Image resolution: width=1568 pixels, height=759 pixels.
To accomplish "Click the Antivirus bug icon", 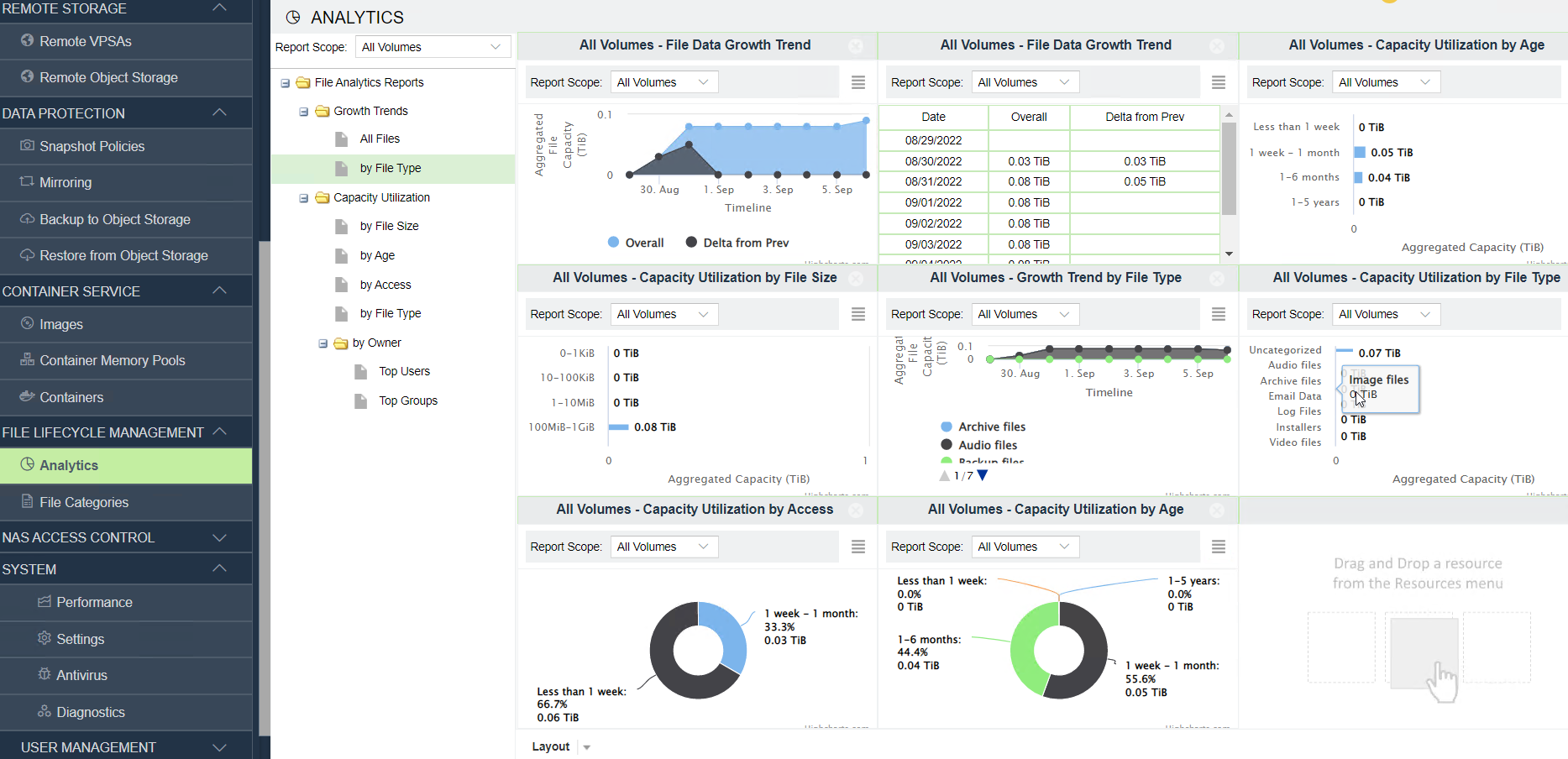I will pos(45,674).
